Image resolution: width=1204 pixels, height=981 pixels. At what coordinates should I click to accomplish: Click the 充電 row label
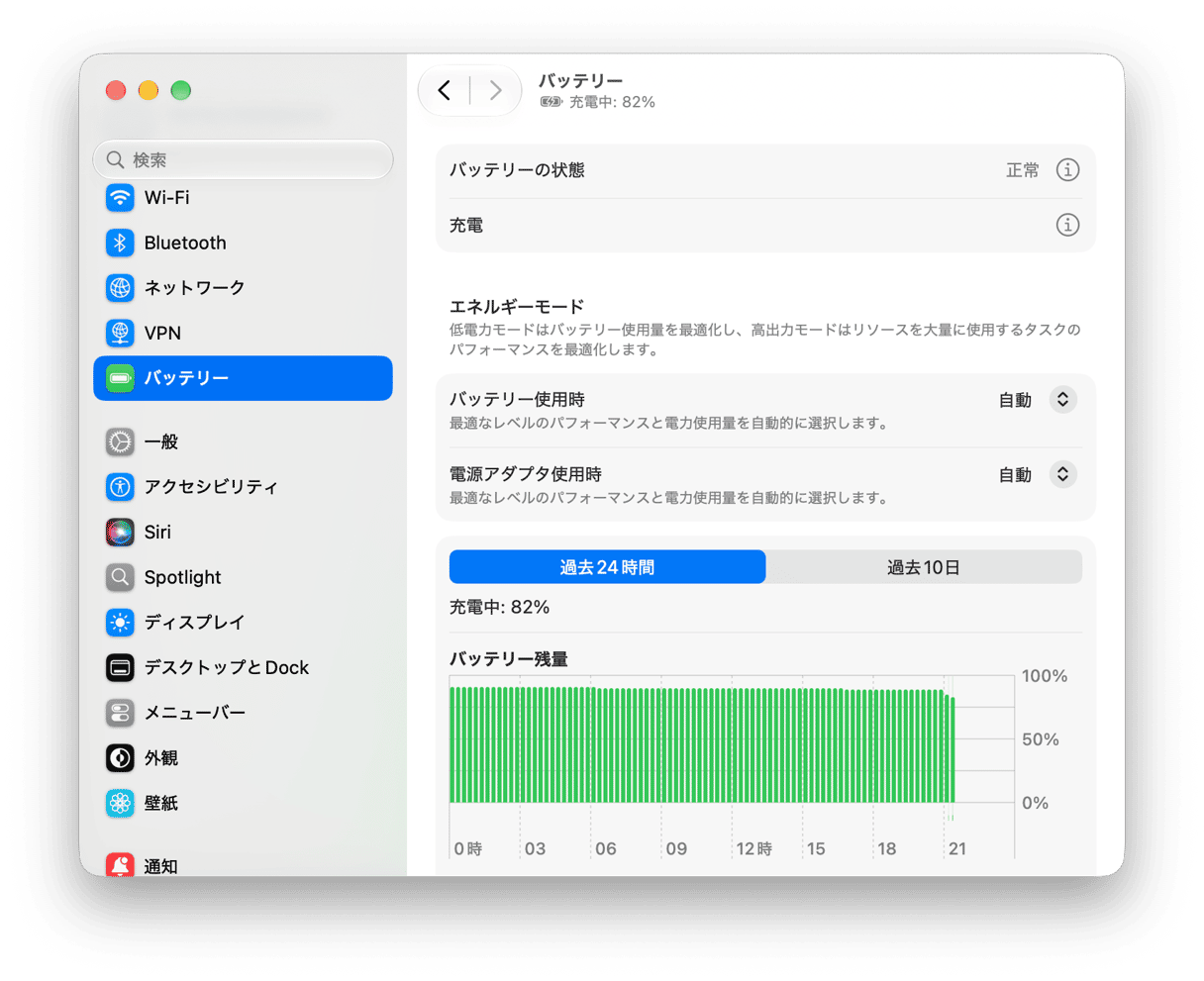(x=466, y=225)
